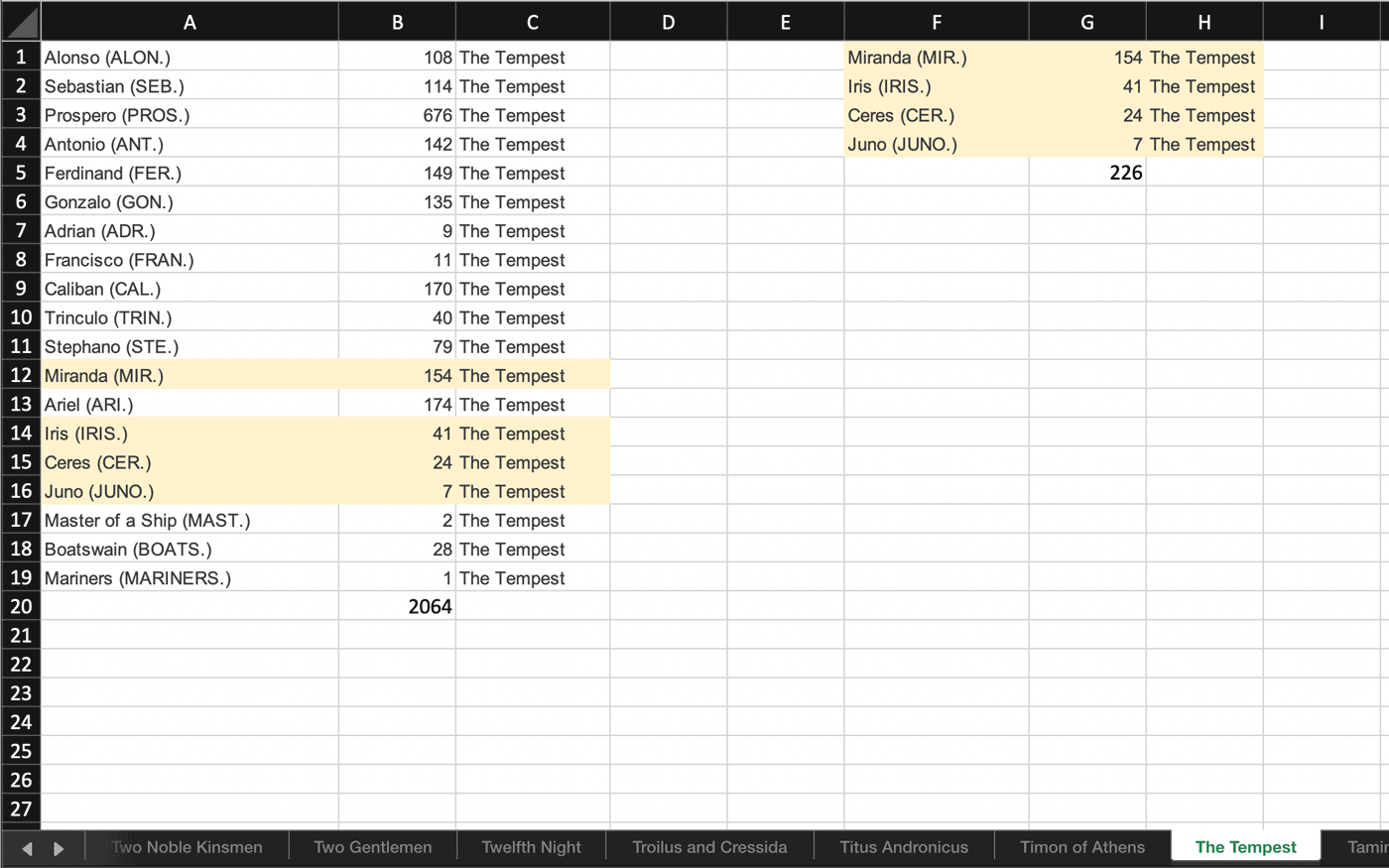Select the row 20 header
Screen dimensions: 1389x868
pos(21,606)
